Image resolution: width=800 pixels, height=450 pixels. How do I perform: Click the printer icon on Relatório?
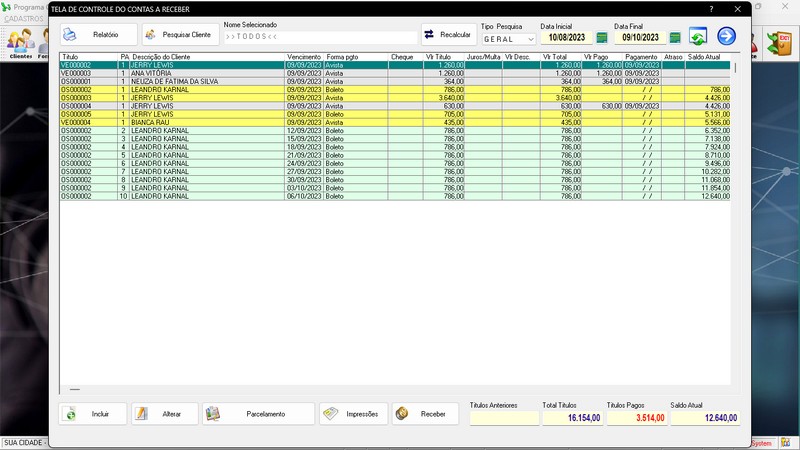tap(69, 35)
